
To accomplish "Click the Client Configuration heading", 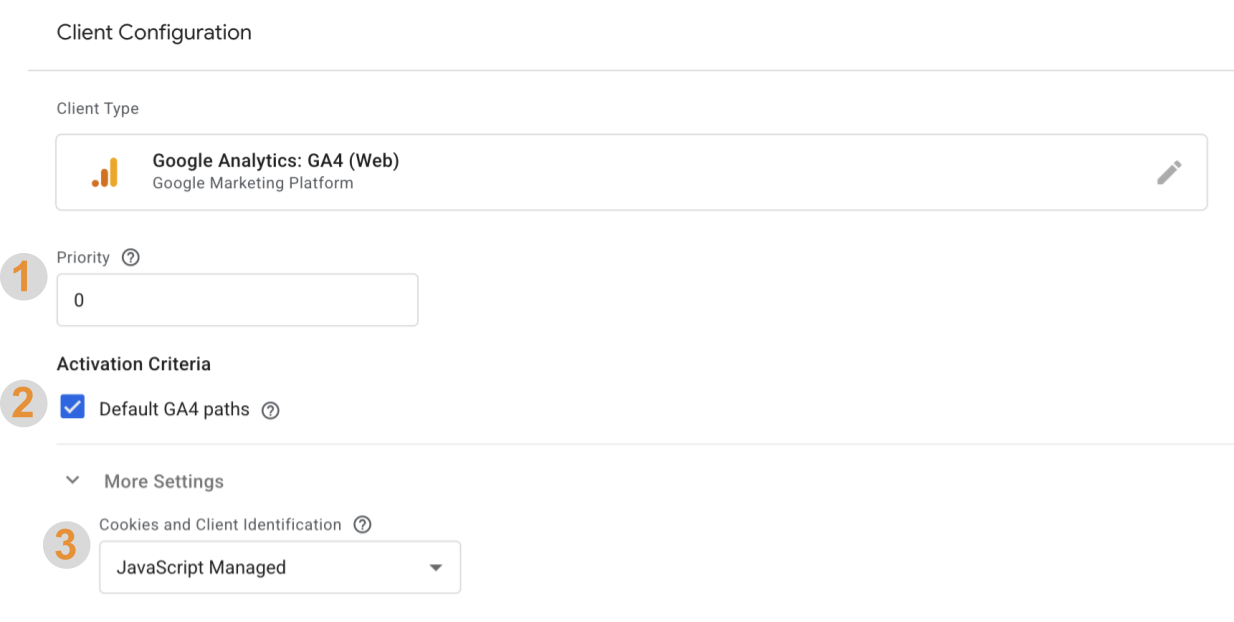I will pyautogui.click(x=154, y=32).
